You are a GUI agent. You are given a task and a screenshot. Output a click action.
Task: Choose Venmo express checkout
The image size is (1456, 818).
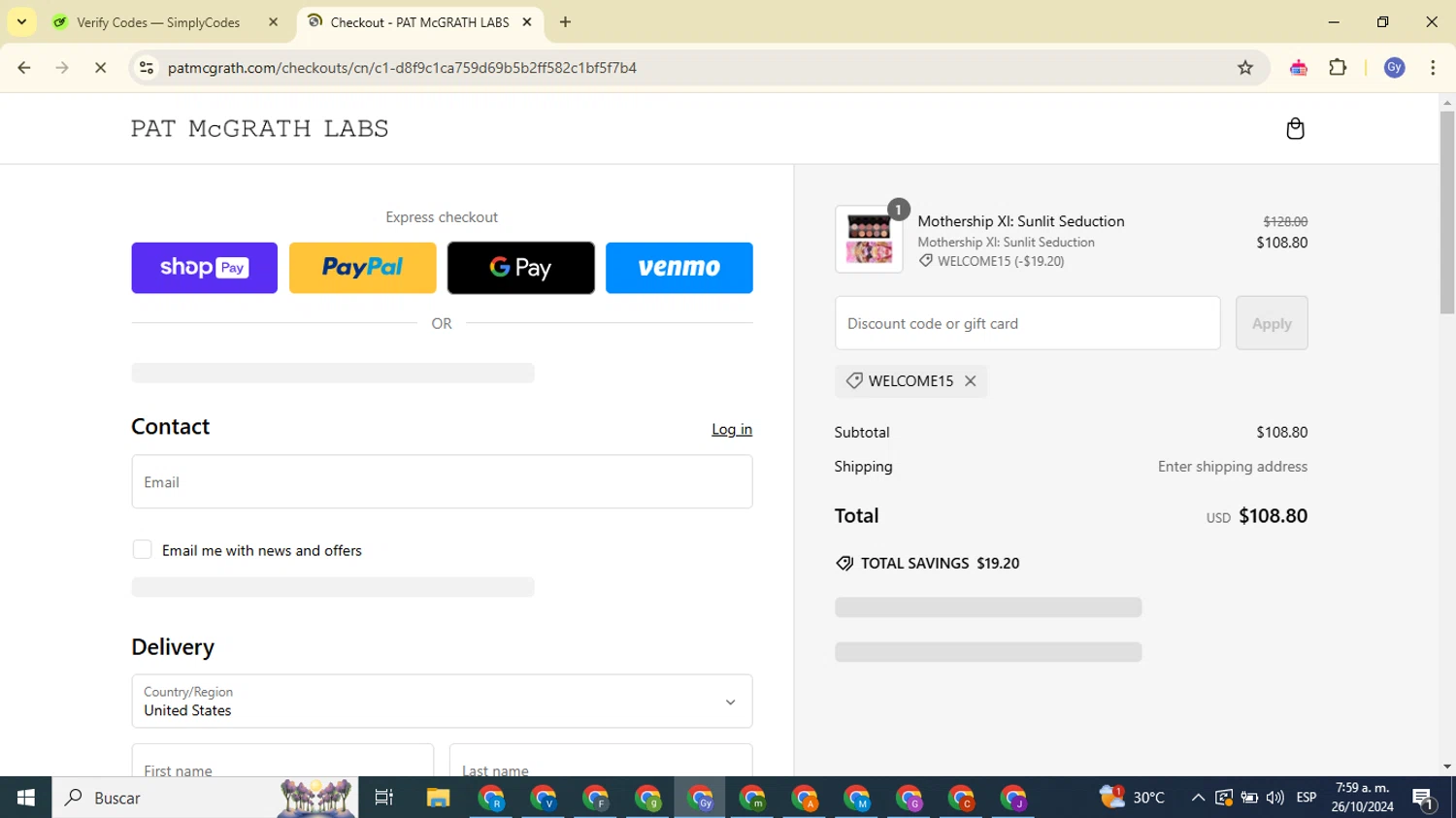pos(679,268)
